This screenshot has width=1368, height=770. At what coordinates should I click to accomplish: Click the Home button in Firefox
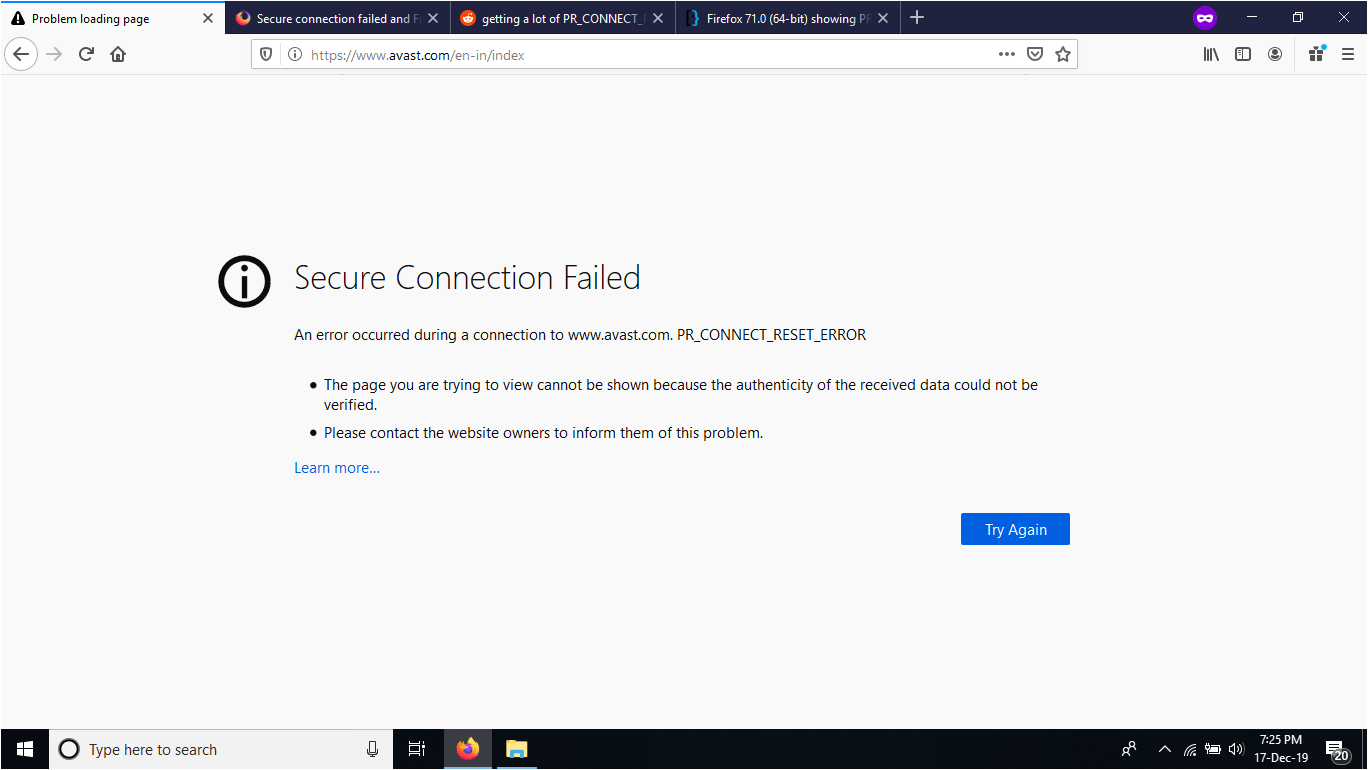click(117, 54)
